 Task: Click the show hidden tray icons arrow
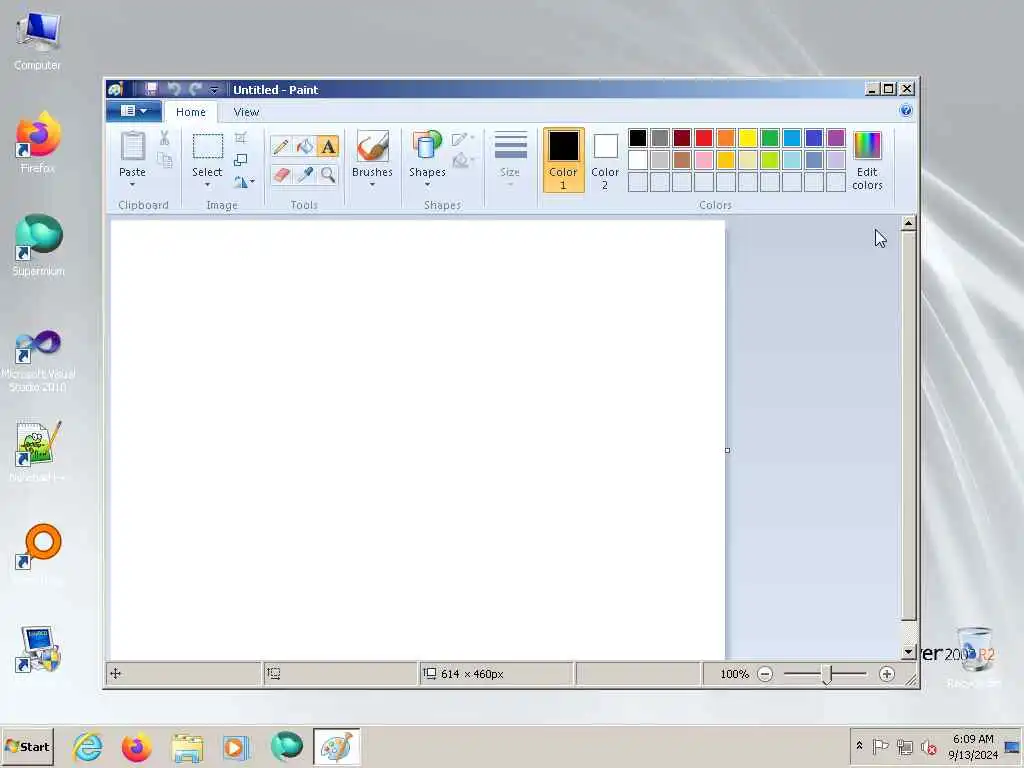tap(859, 745)
